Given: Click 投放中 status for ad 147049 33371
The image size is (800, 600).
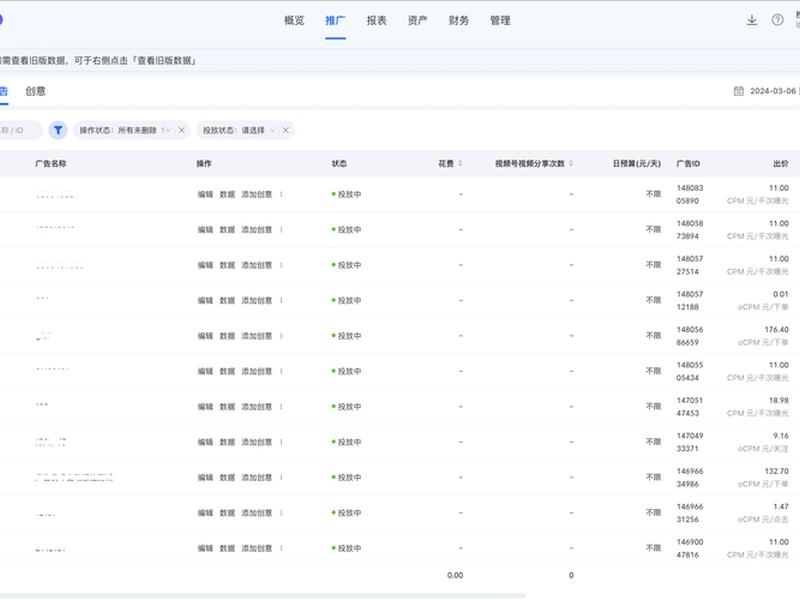Looking at the screenshot, I should [x=346, y=442].
